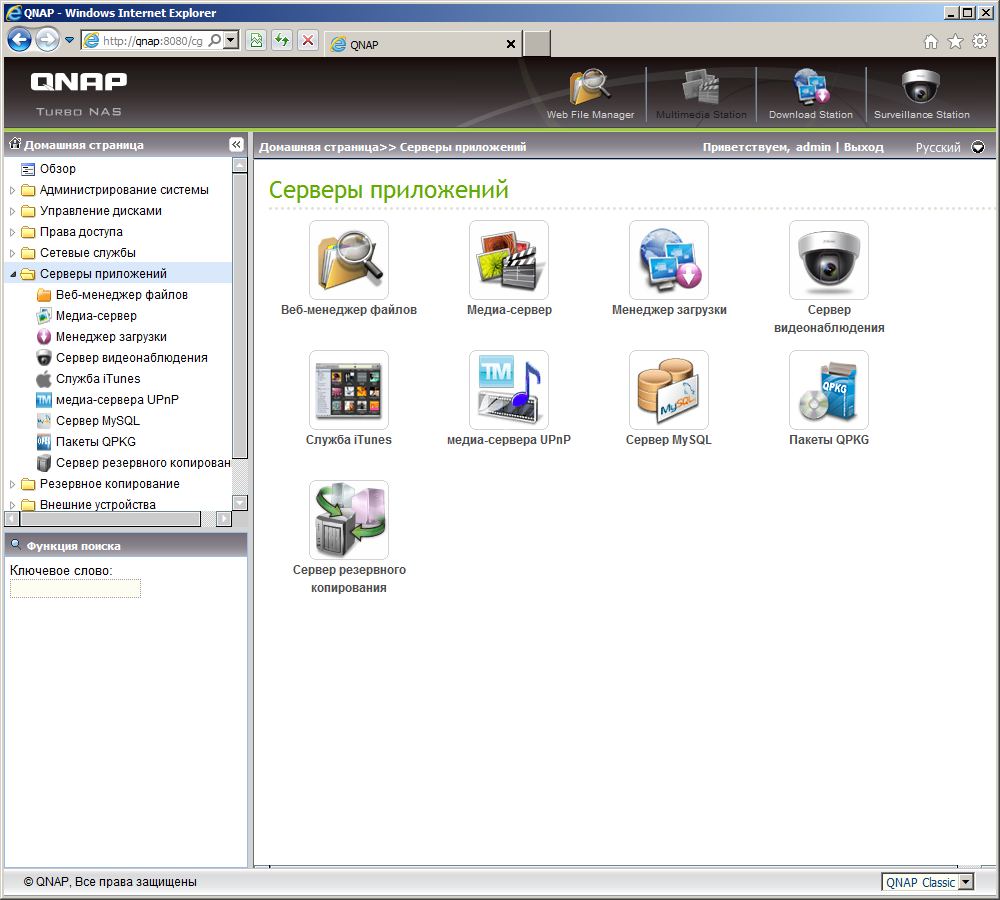Select Медиа-сервер in the sidebar tree
The height and width of the screenshot is (900, 1000).
(x=96, y=316)
